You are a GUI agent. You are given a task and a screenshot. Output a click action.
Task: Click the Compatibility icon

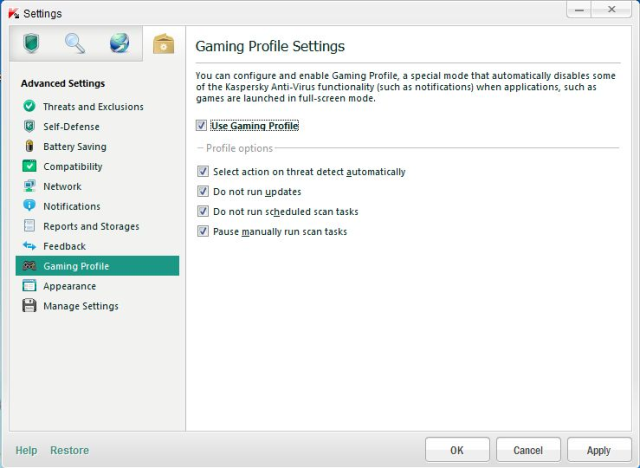29,167
